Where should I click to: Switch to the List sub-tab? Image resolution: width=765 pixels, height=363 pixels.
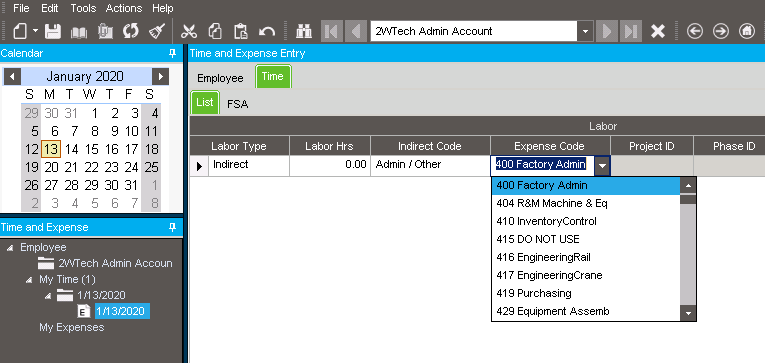[205, 102]
